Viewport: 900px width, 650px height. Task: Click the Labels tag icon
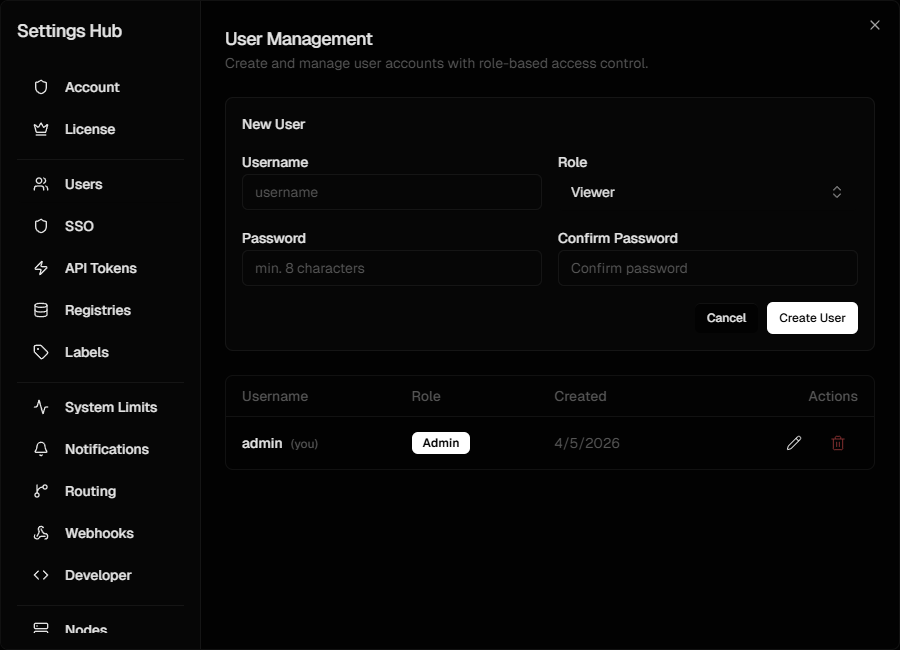[41, 352]
